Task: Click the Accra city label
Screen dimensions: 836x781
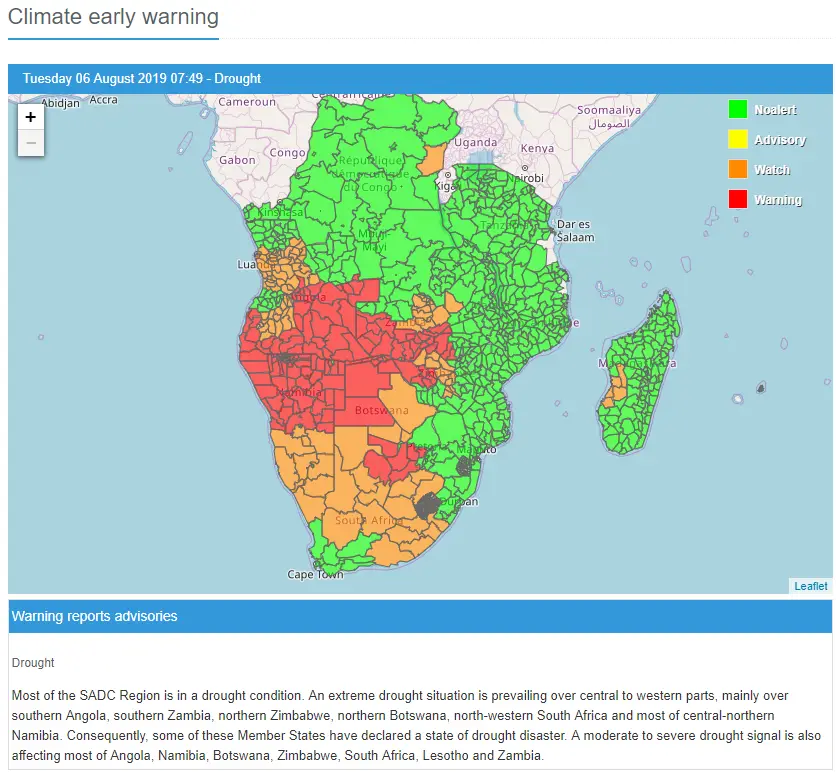Action: coord(103,100)
